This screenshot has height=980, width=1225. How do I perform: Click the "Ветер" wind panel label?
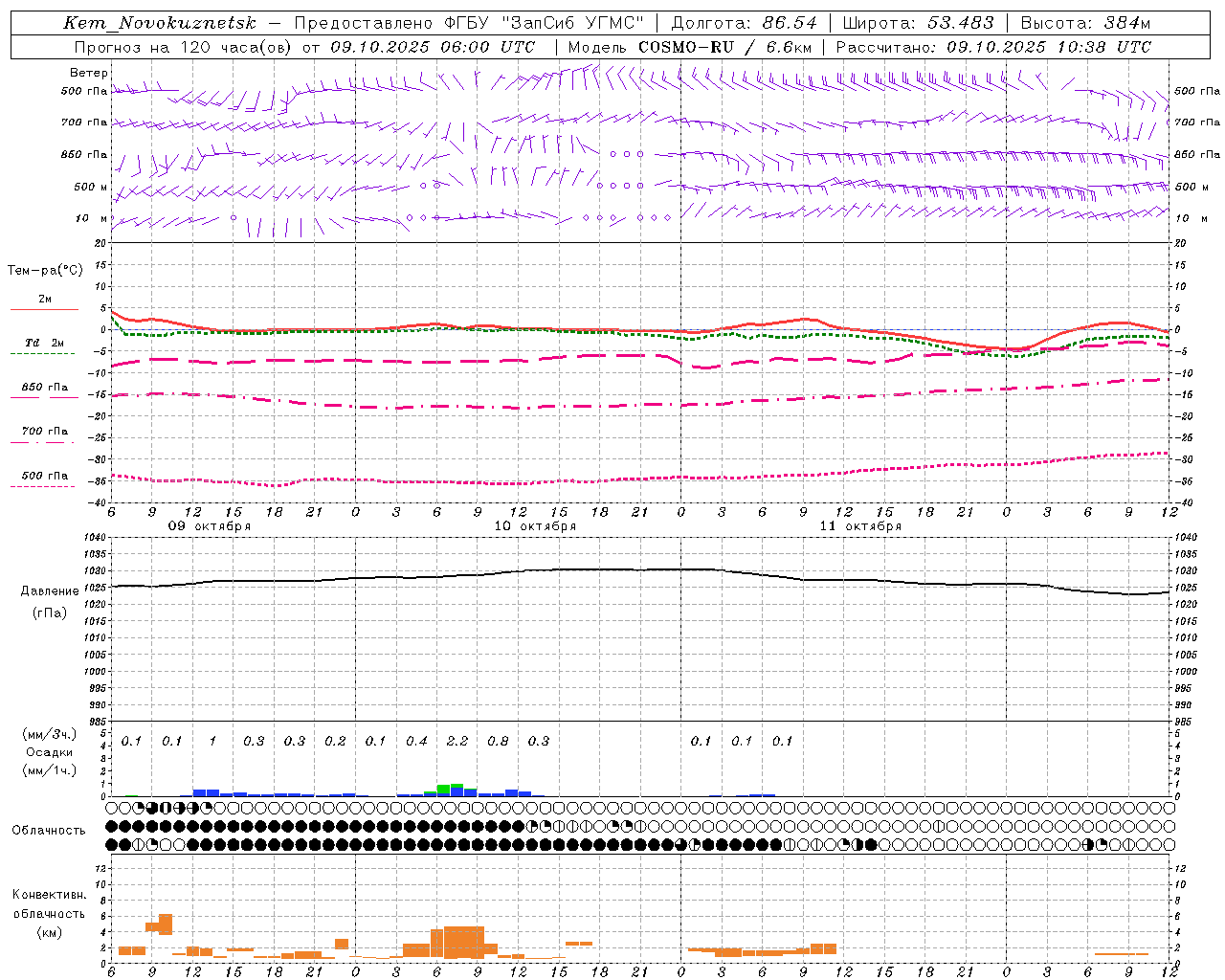[x=89, y=73]
